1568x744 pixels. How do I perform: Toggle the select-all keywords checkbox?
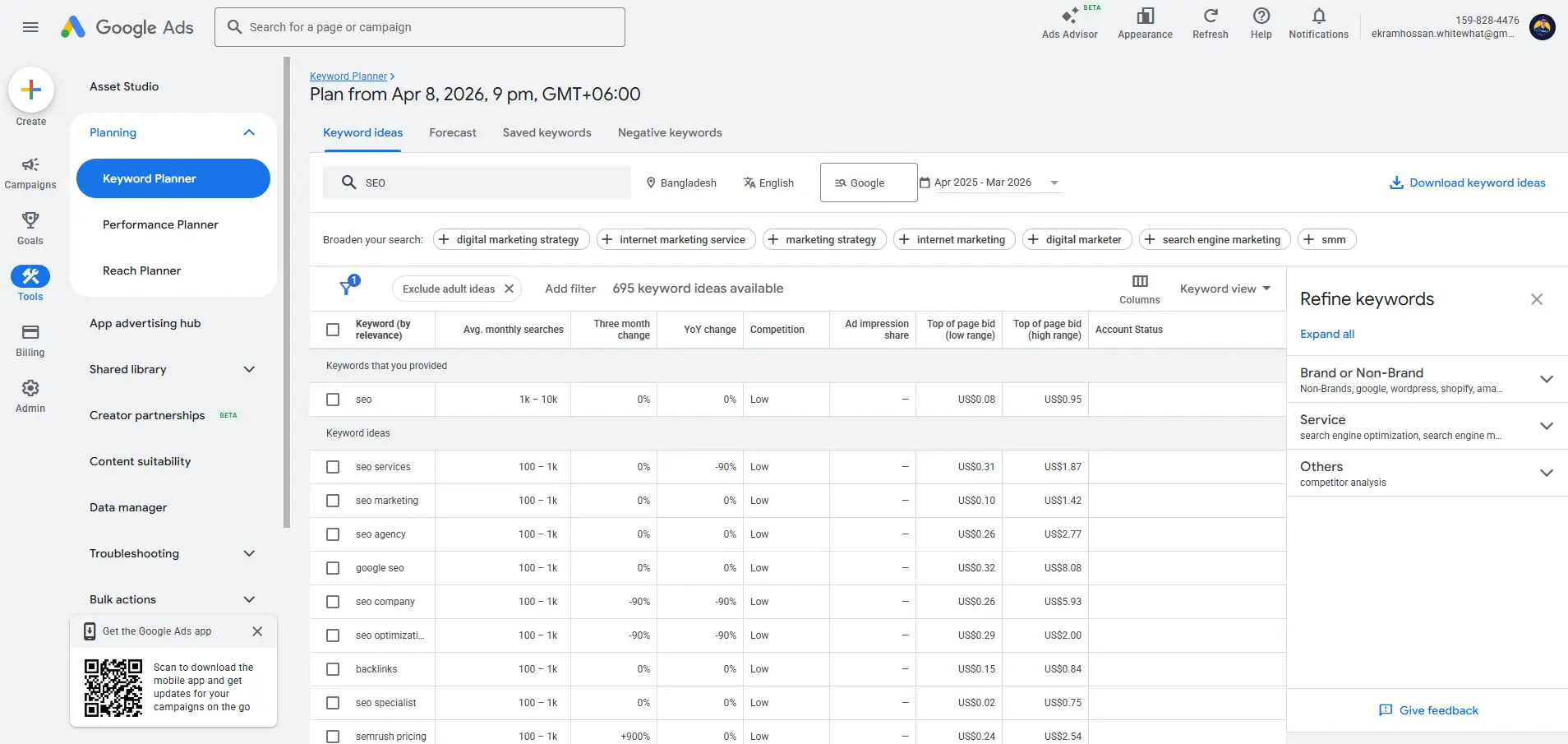click(333, 330)
